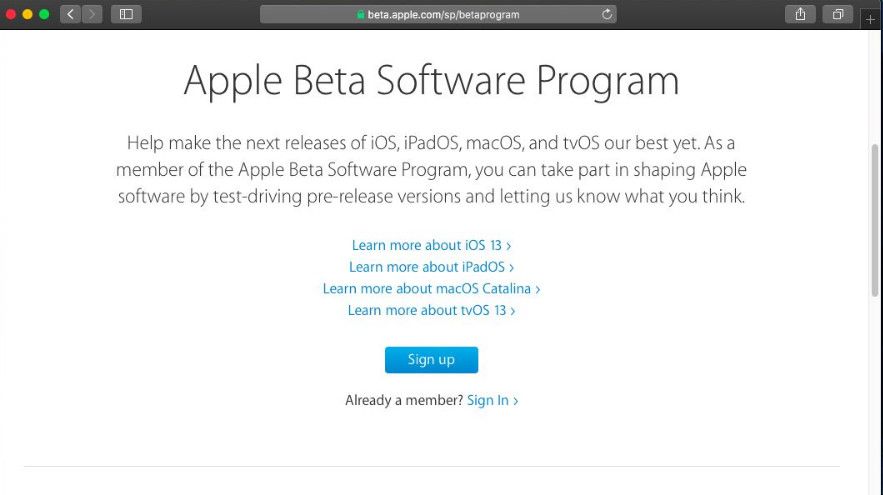The image size is (883, 495).
Task: Open the Share menu
Action: (800, 14)
